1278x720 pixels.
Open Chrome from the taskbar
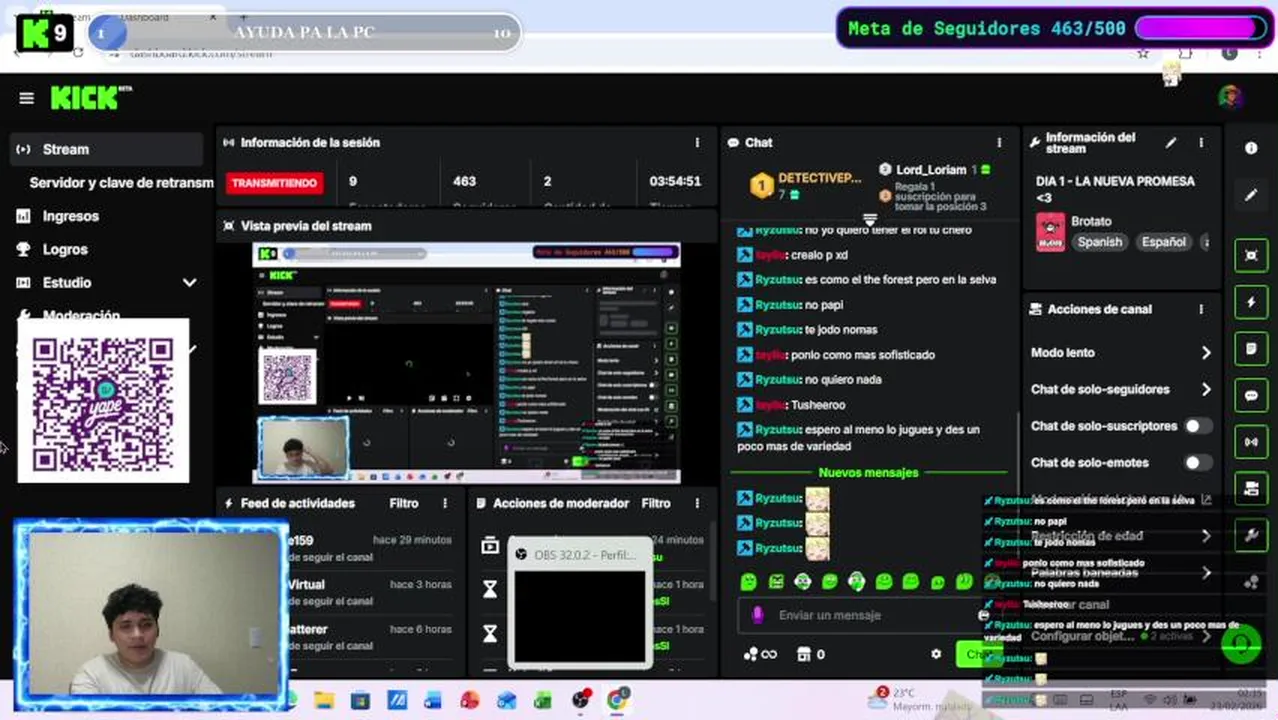click(617, 699)
